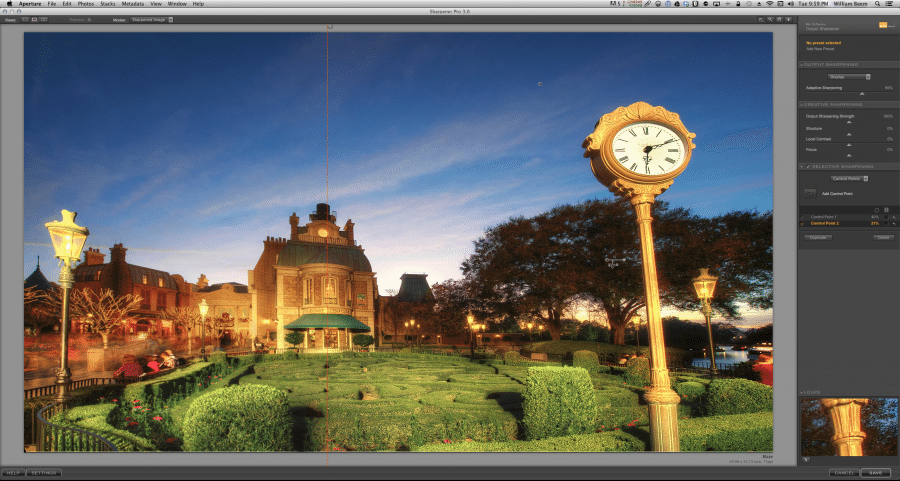Image resolution: width=900 pixels, height=481 pixels.
Task: Open the View menu
Action: click(156, 4)
